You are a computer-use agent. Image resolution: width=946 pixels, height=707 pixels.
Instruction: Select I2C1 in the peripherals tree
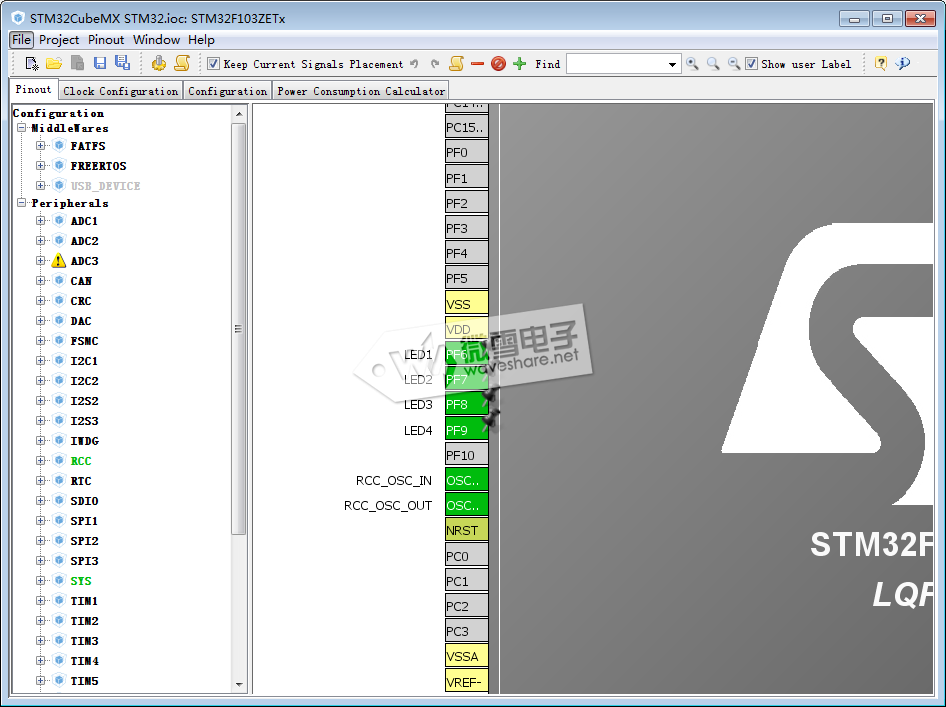click(84, 361)
